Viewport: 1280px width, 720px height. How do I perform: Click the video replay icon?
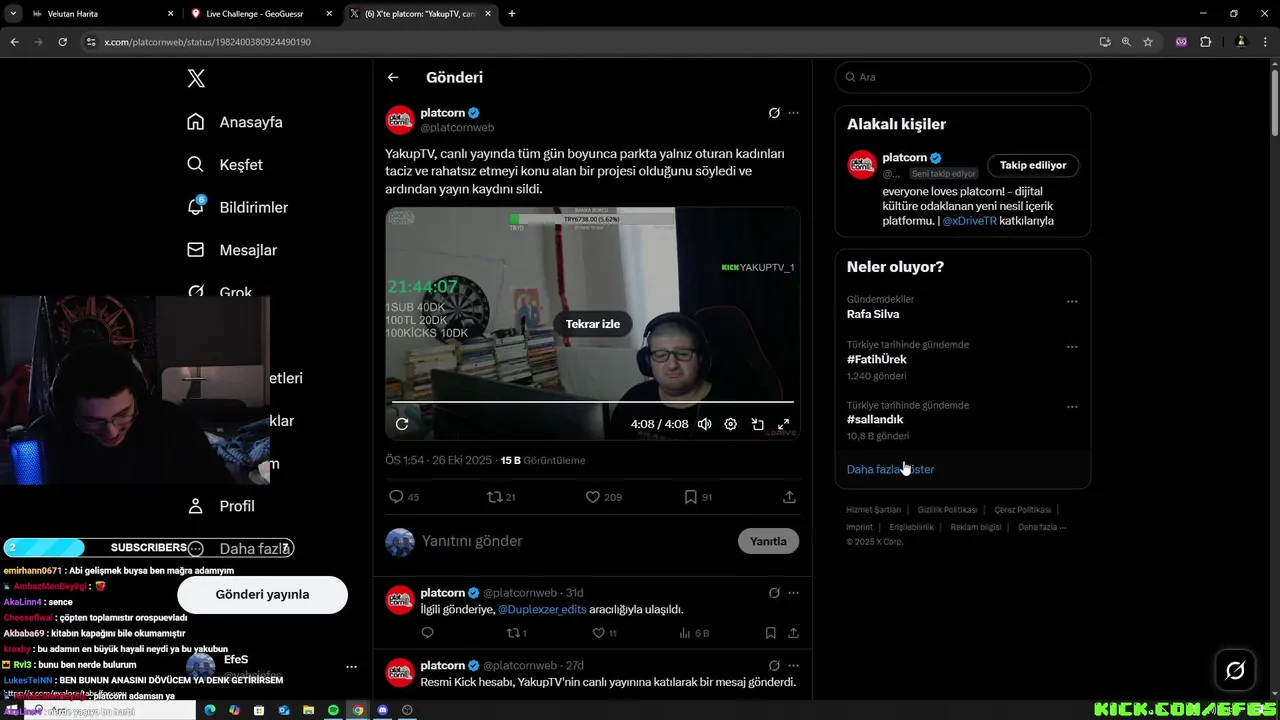[x=402, y=424]
